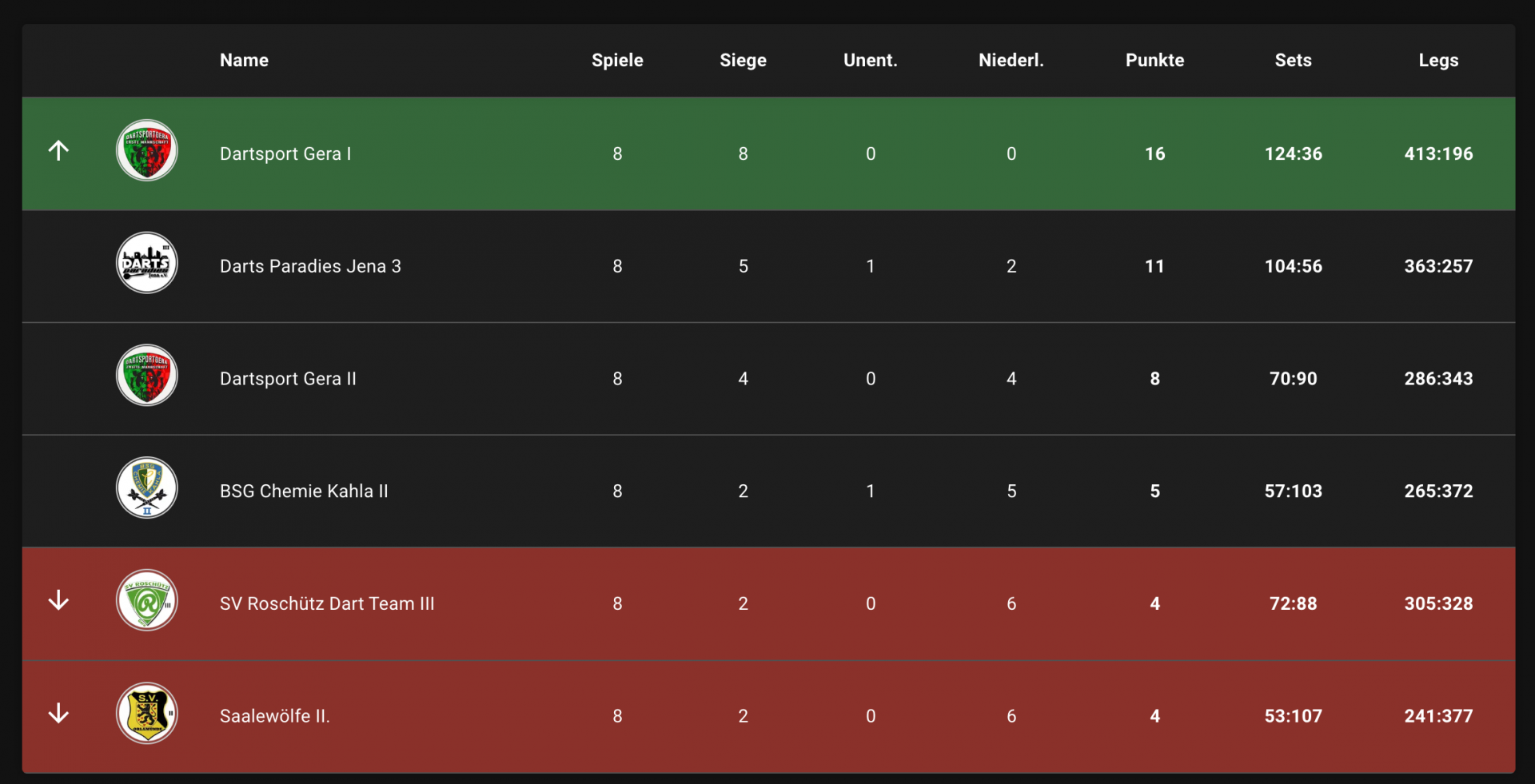Click the relegation down arrow for Saalewölfe II.
Viewport: 1535px width, 784px height.
point(58,713)
